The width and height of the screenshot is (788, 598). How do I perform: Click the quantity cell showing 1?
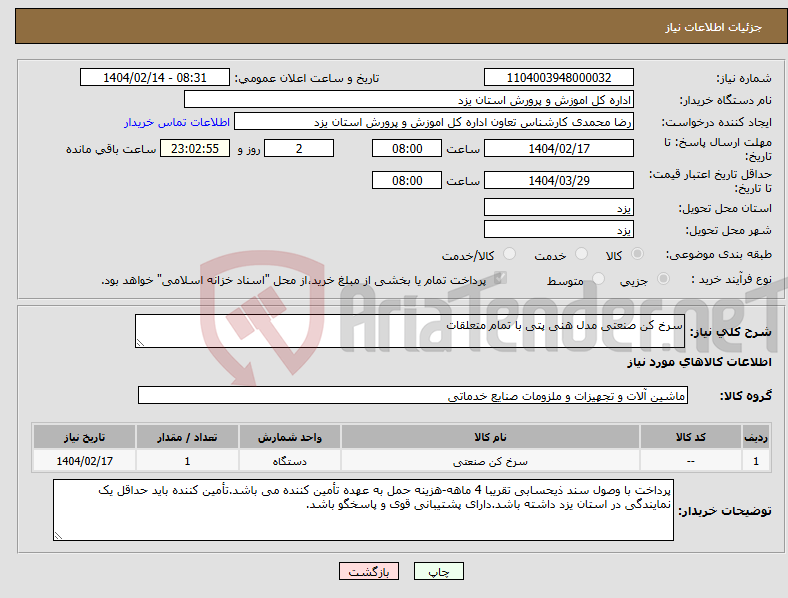[x=187, y=461]
